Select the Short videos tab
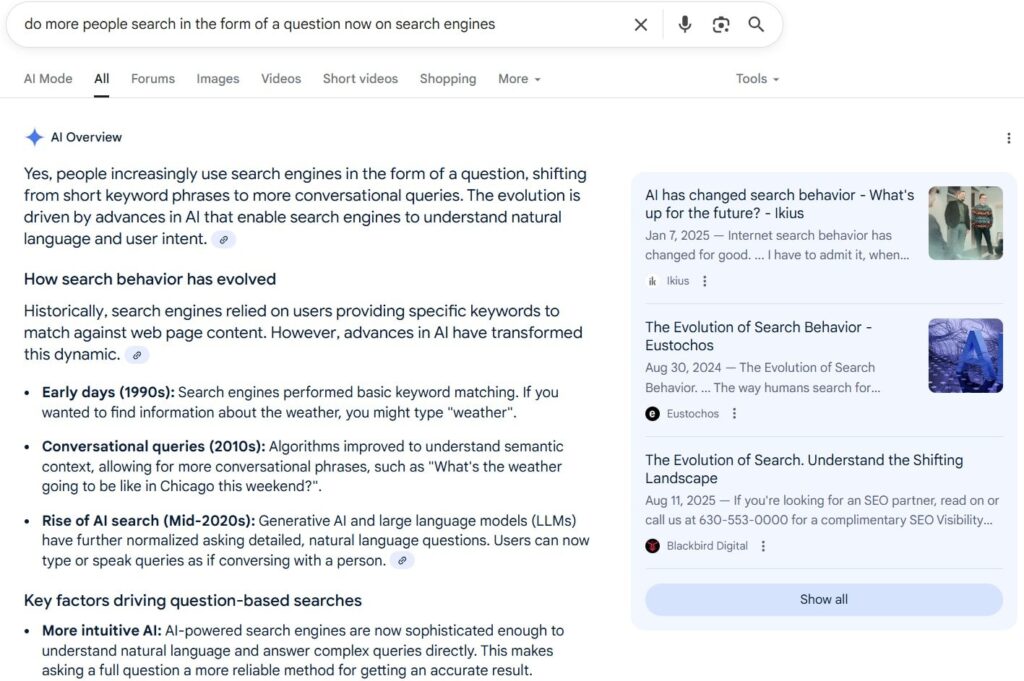The height and width of the screenshot is (681, 1024). [x=360, y=79]
